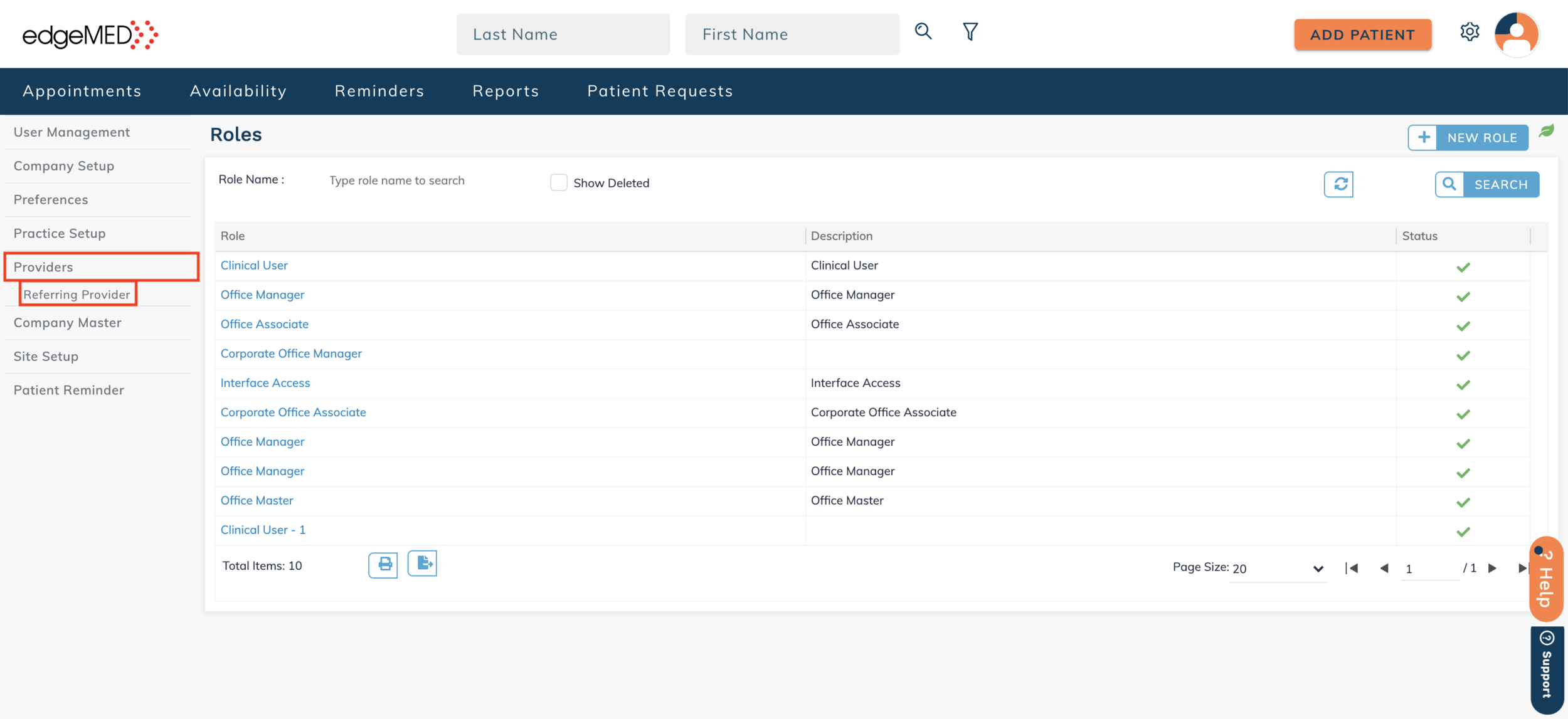Open the orange Help side tab
Viewport: 1568px width, 719px height.
point(1546,578)
